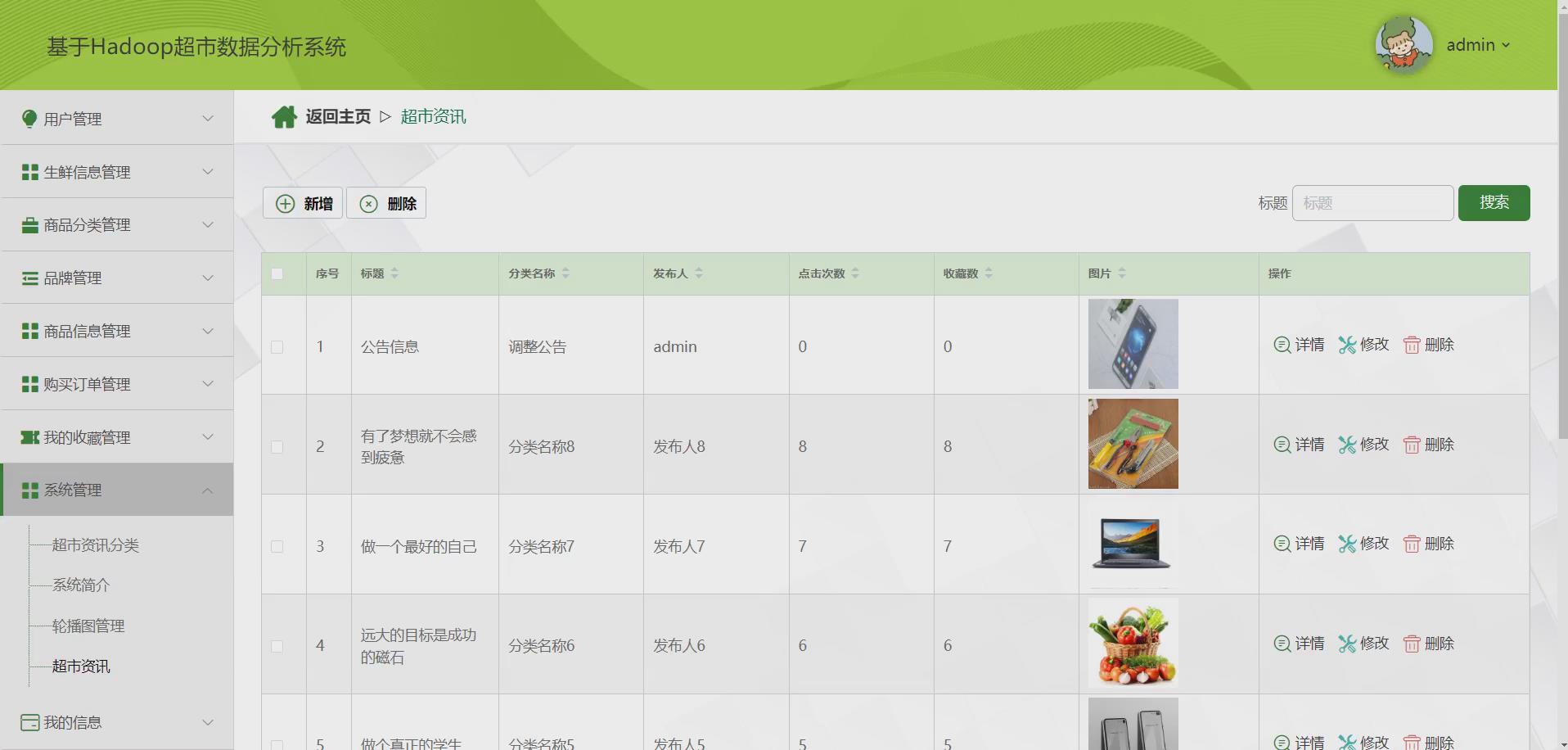
Task: Expand the 生鲜信息管理 menu chevron
Action: 208,172
